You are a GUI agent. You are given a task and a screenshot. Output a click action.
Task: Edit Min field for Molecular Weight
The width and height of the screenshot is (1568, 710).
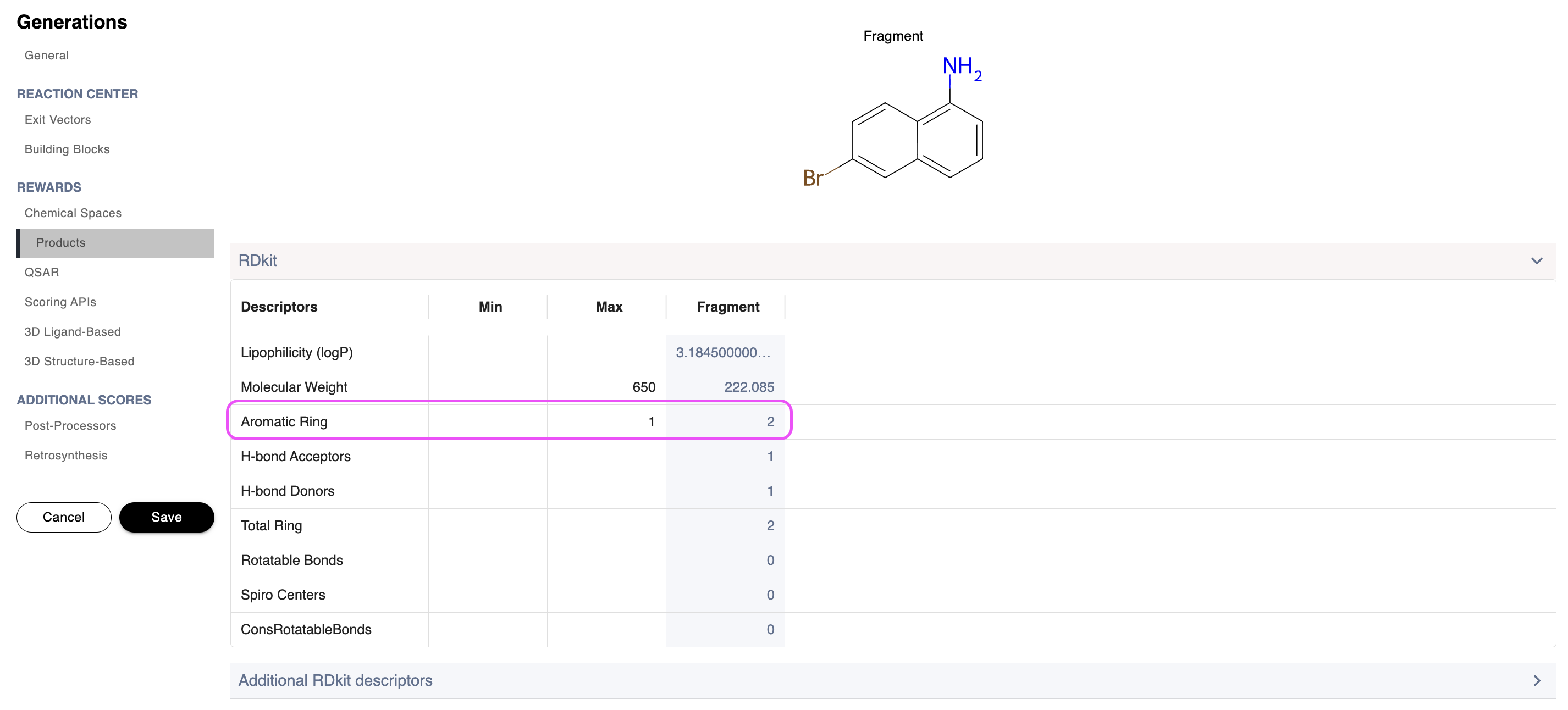coord(488,387)
